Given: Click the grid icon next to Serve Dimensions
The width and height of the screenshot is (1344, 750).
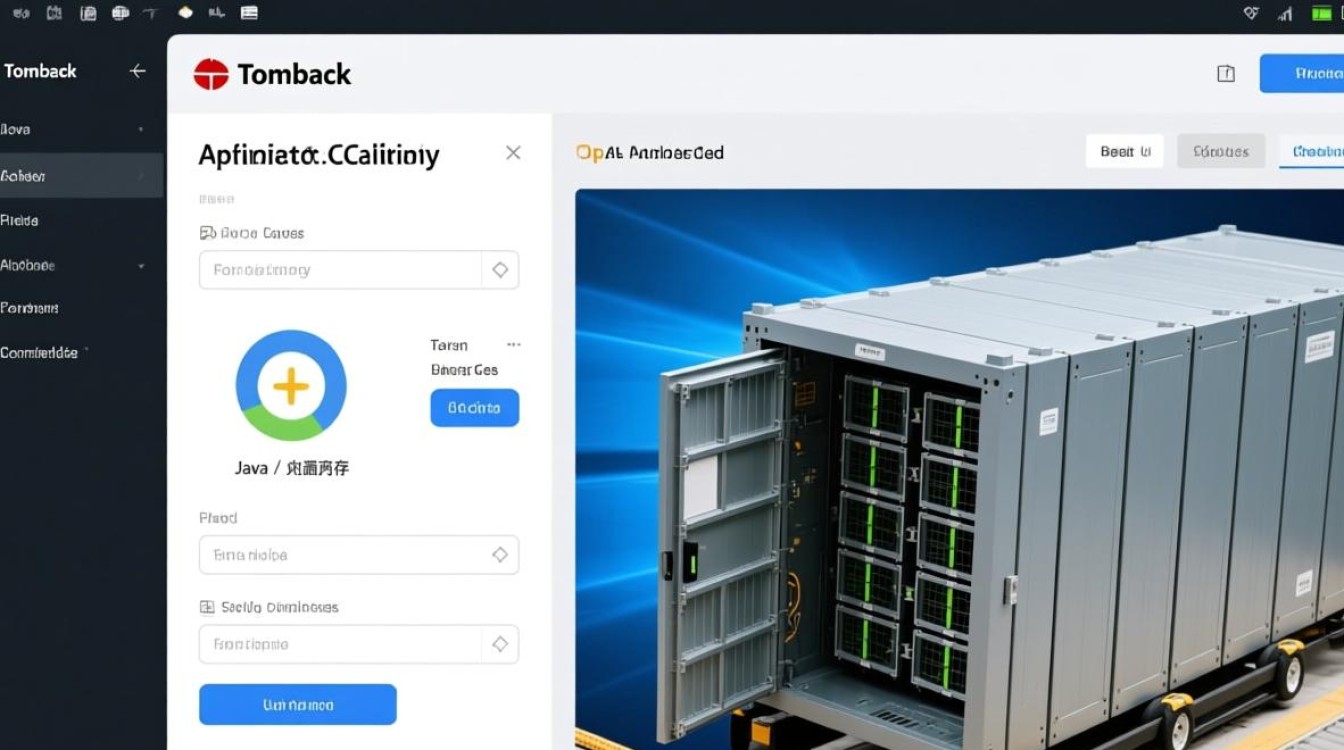Looking at the screenshot, I should coord(206,607).
